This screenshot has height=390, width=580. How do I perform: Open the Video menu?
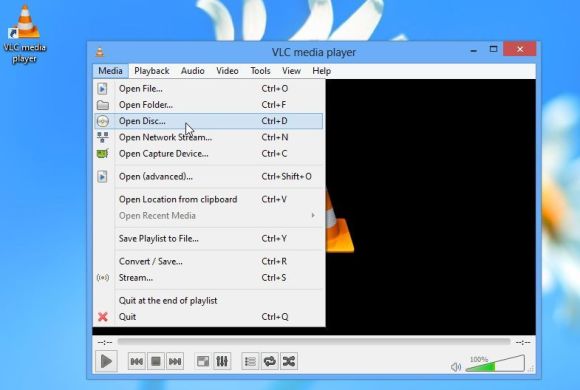(227, 71)
